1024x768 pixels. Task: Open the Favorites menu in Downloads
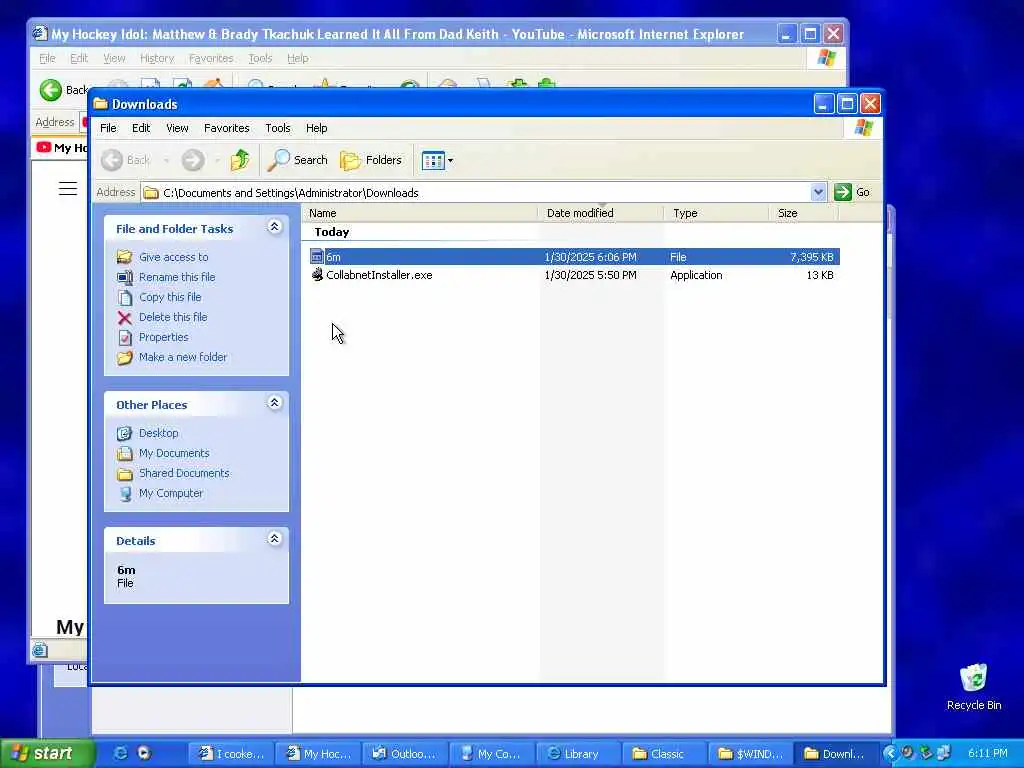click(x=227, y=128)
